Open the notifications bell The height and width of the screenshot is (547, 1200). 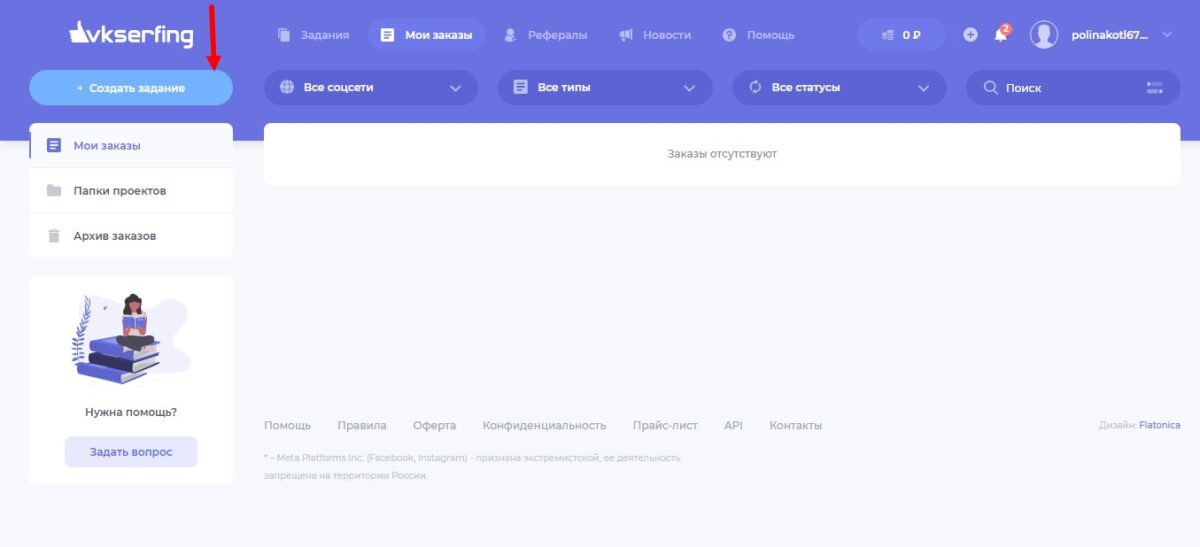coord(1000,35)
